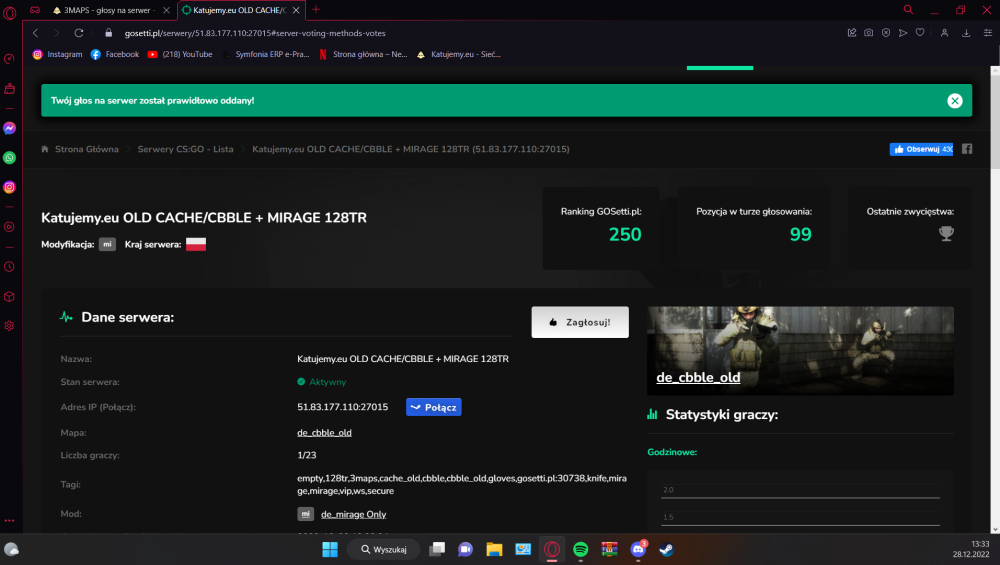Click the player count 1/23
1000x565 pixels.
pyautogui.click(x=307, y=455)
